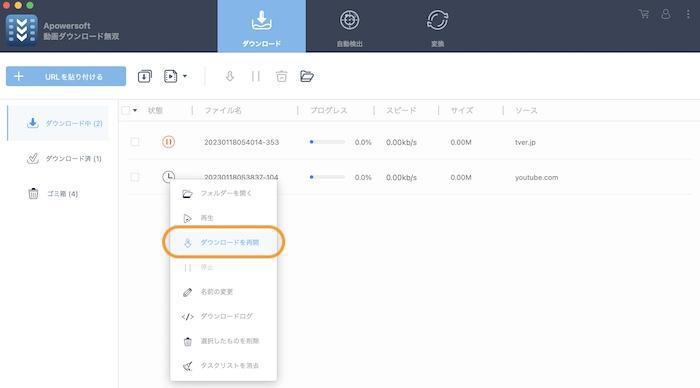
Task: Click the toolbar resume download icon
Action: coord(229,76)
